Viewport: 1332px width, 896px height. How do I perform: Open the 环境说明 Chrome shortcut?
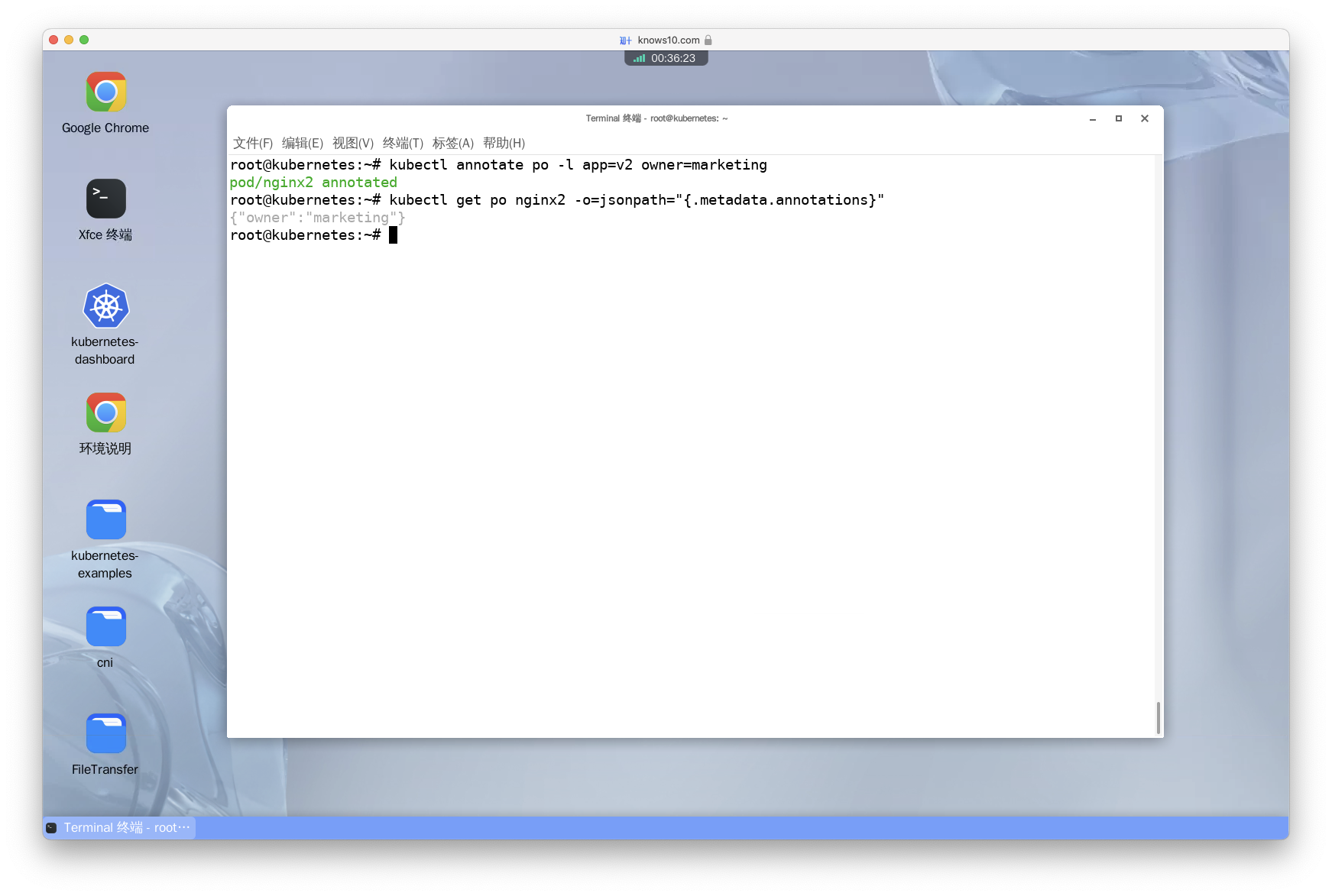[x=105, y=413]
